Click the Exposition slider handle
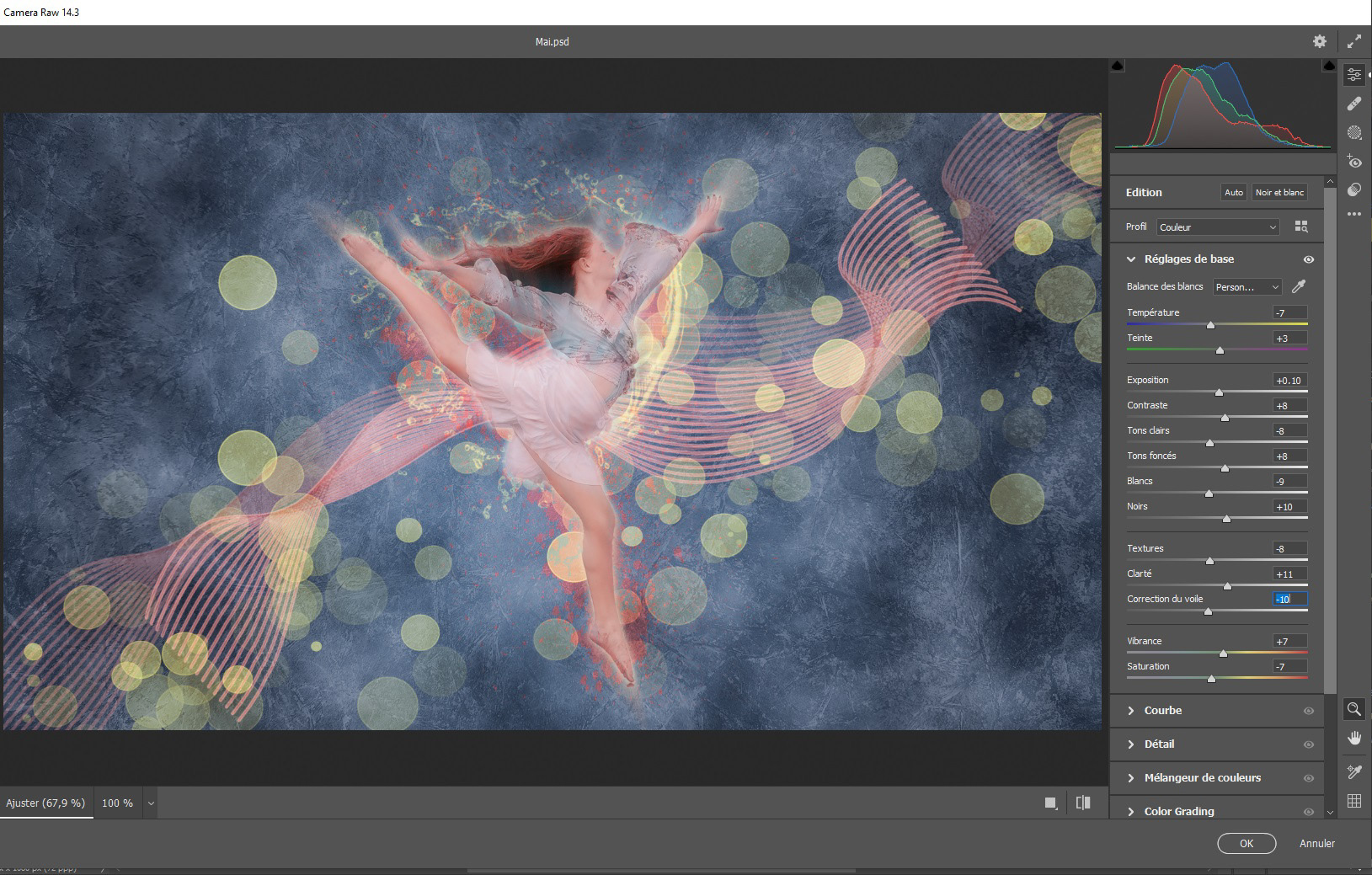This screenshot has height=875, width=1372. click(1219, 392)
